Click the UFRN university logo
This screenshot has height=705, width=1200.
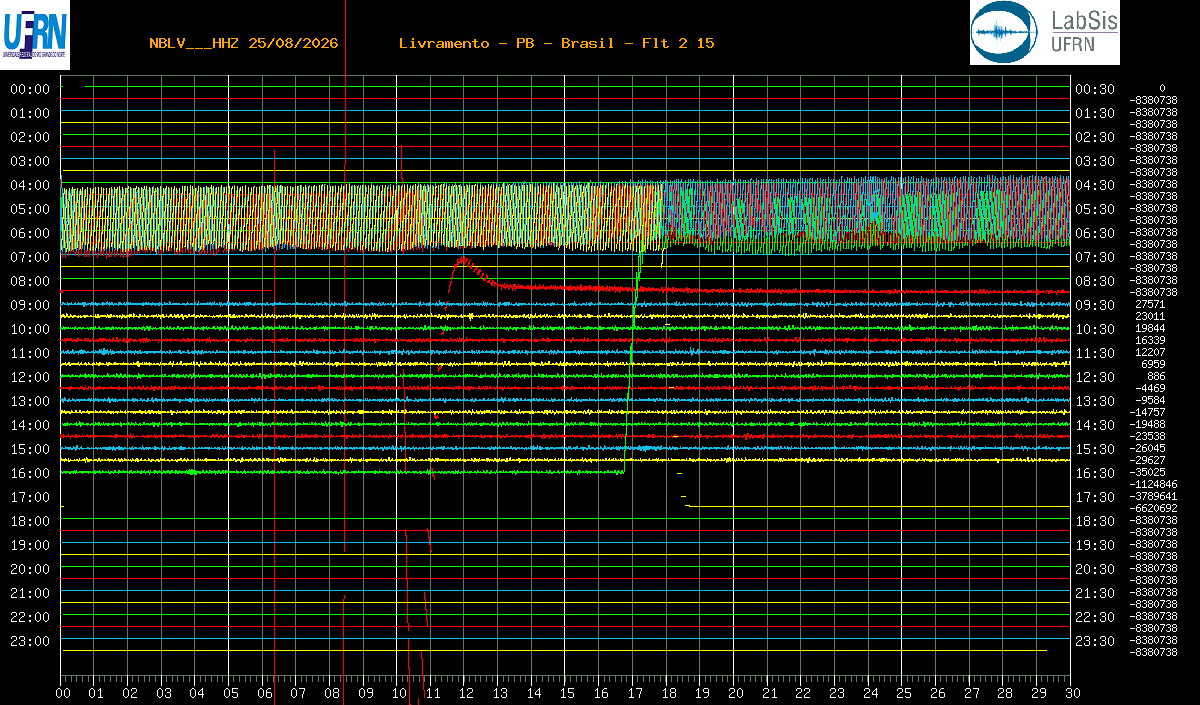36,34
